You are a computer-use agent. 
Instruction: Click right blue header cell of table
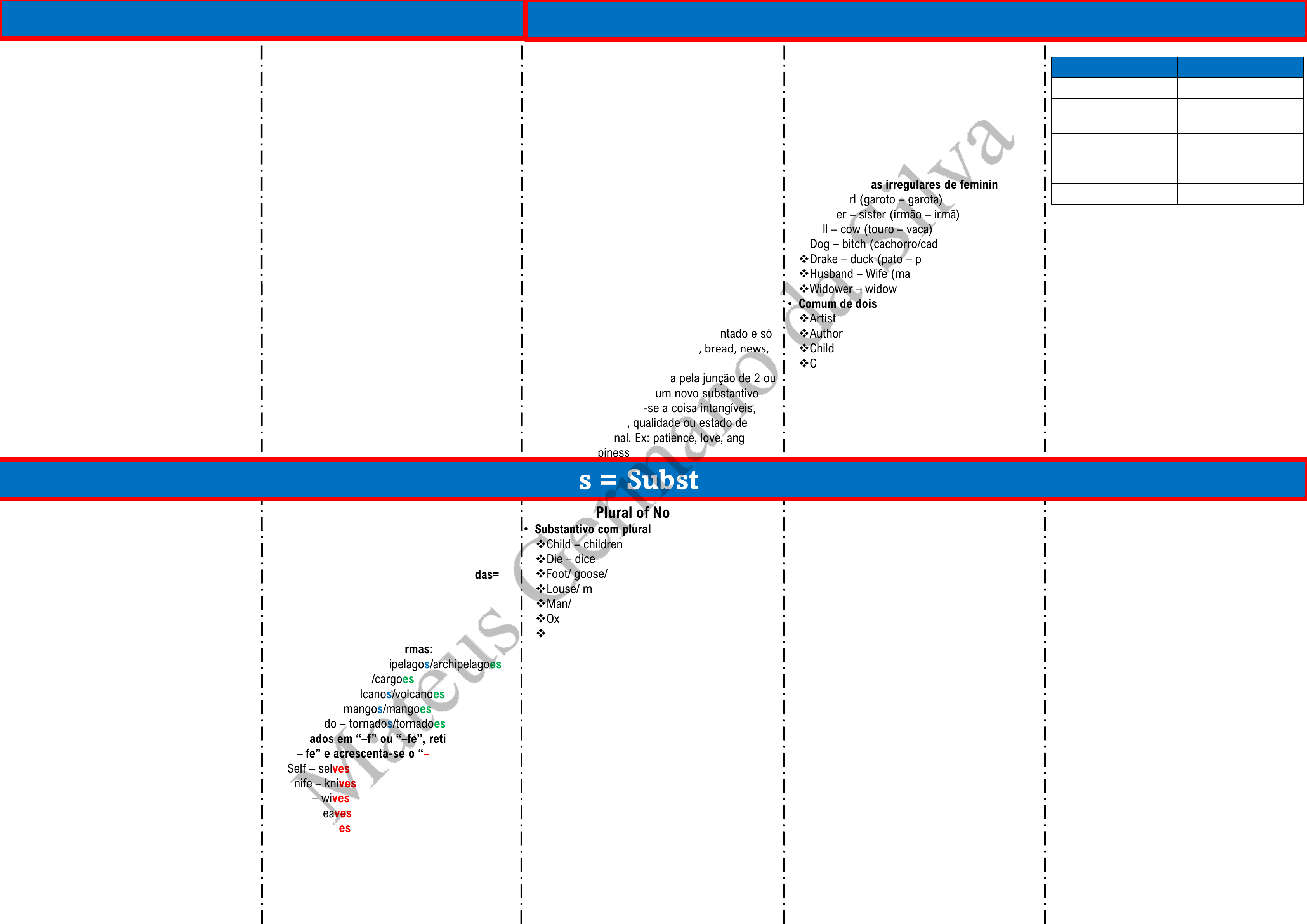(1239, 67)
